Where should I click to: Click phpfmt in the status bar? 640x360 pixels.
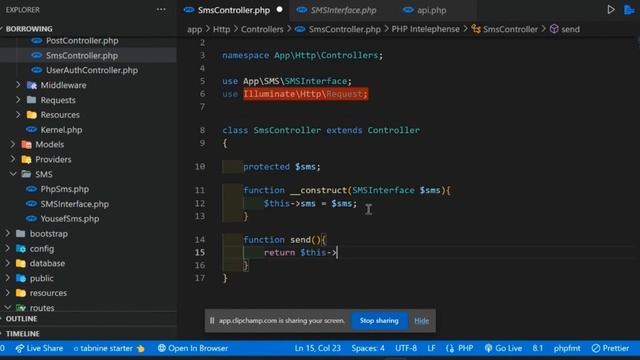pyautogui.click(x=567, y=348)
